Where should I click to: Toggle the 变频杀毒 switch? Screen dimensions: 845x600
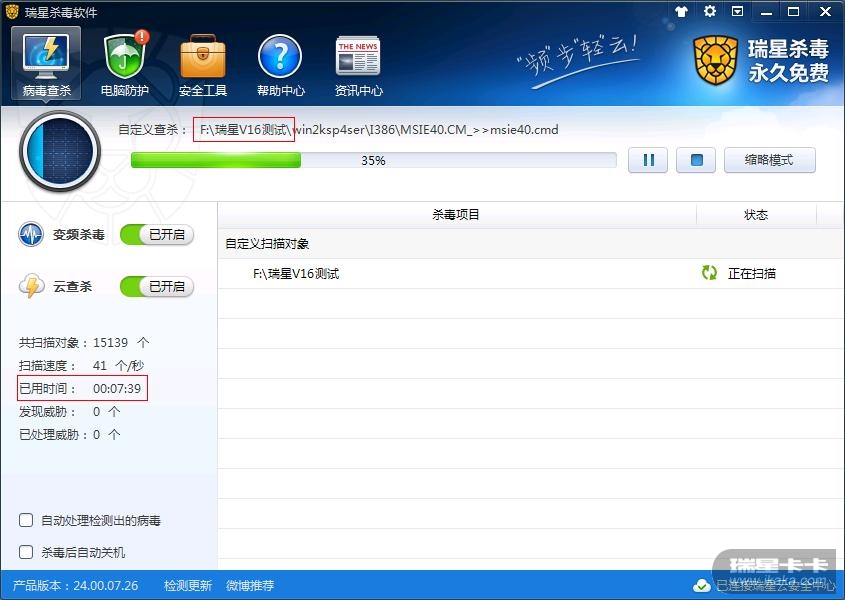pyautogui.click(x=157, y=235)
